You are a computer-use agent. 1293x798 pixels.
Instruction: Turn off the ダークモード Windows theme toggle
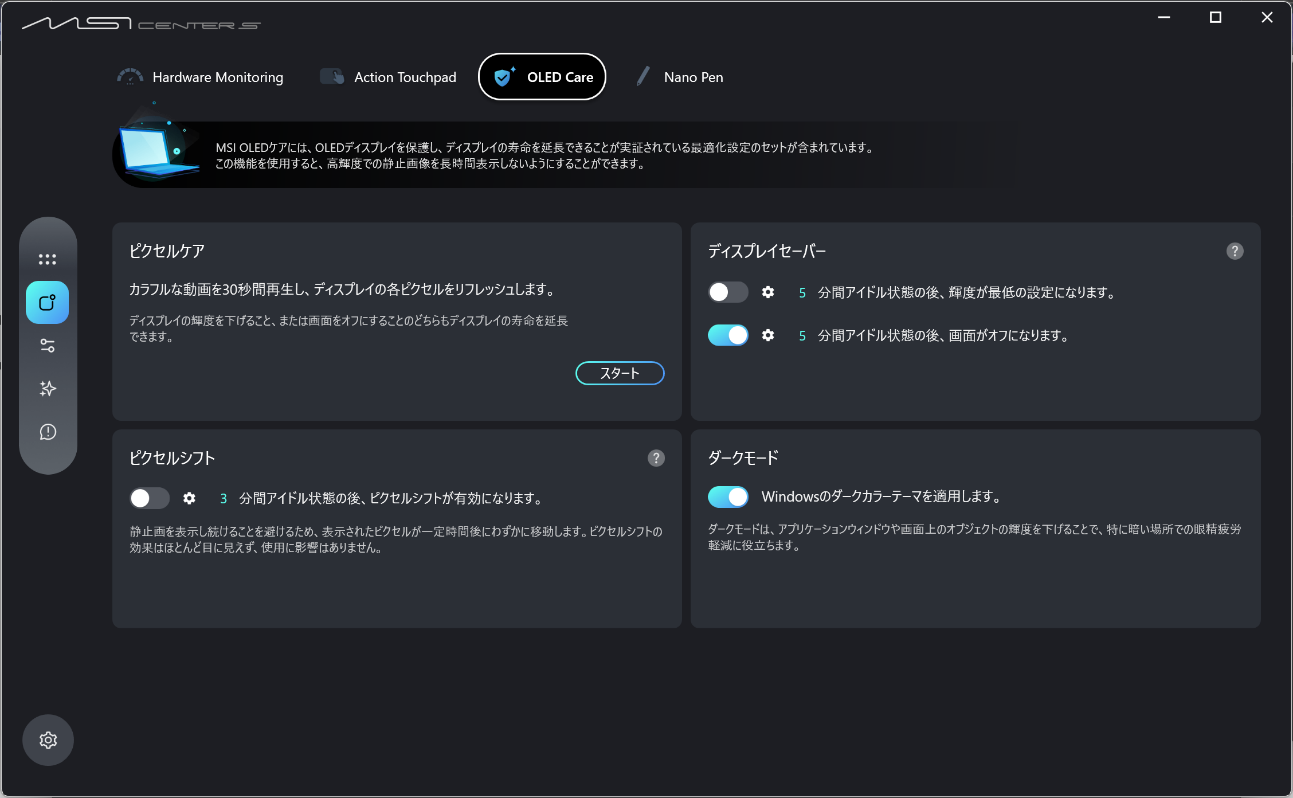(728, 496)
